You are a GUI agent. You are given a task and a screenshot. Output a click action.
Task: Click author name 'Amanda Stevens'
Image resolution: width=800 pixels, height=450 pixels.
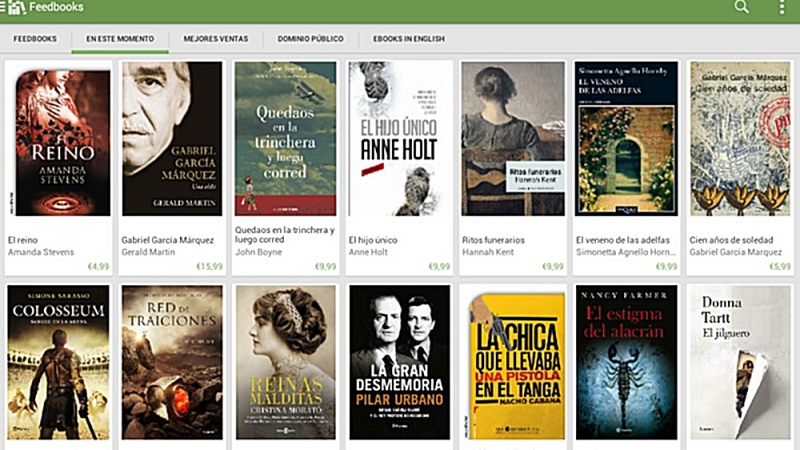click(x=41, y=252)
